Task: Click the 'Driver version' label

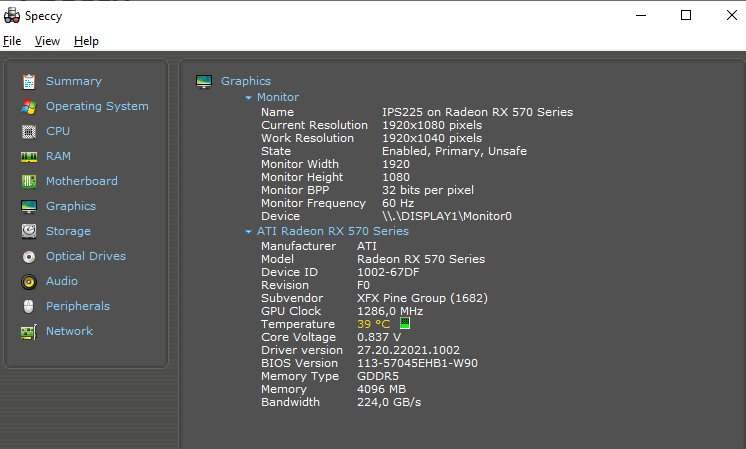Action: [302, 350]
